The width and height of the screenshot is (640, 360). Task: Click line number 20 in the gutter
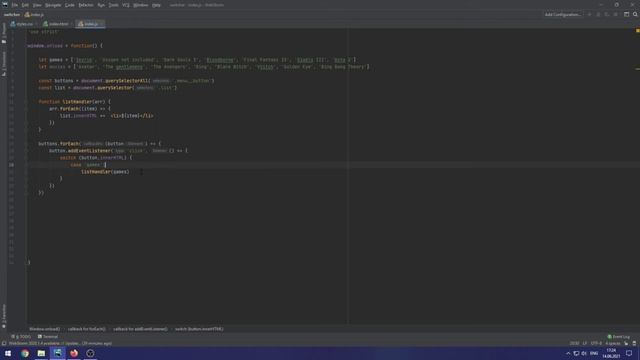[x=11, y=165]
